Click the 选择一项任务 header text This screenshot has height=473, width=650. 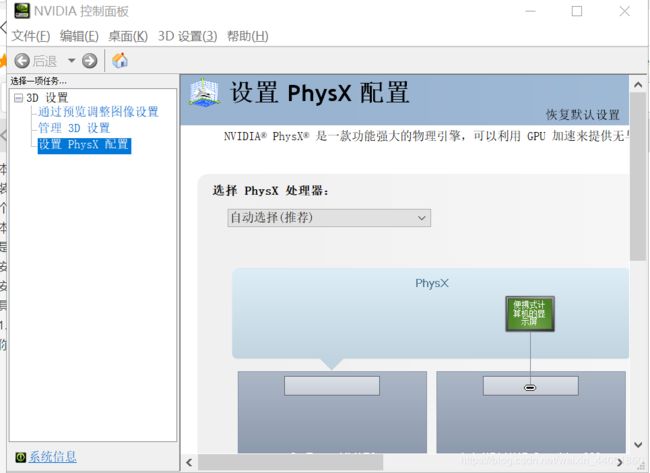38,81
